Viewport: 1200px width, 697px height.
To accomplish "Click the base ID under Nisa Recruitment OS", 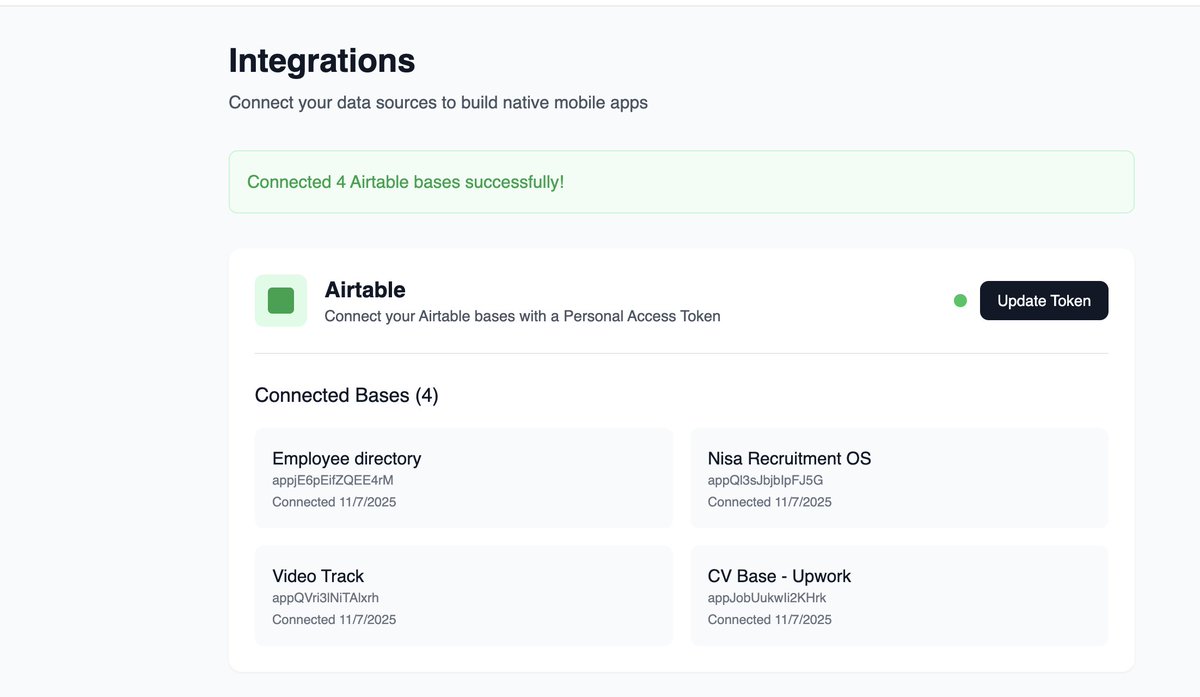I will point(765,480).
